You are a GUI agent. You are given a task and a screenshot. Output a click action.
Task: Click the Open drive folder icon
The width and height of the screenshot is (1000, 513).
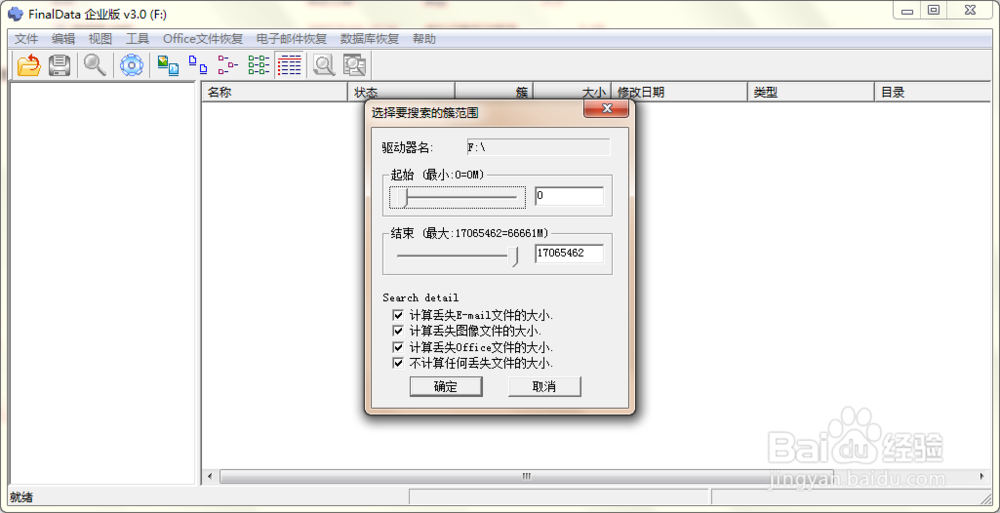pyautogui.click(x=29, y=65)
